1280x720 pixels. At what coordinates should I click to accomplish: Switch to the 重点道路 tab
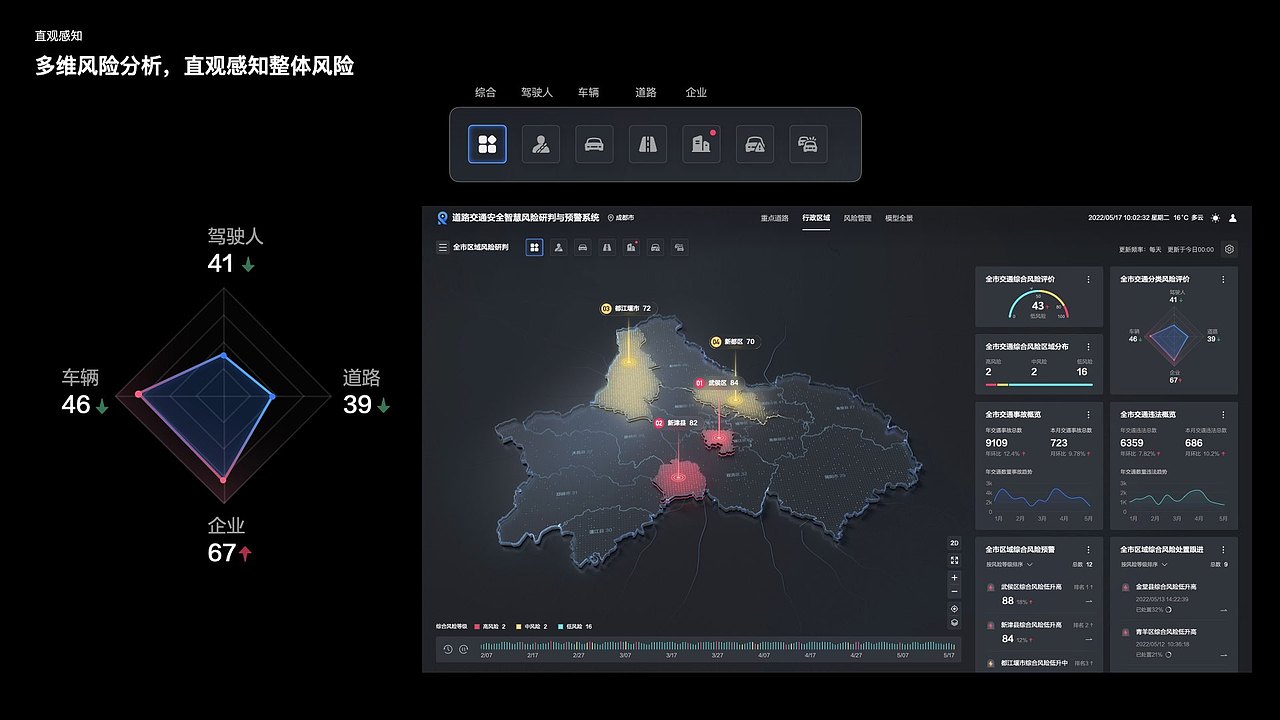point(774,218)
